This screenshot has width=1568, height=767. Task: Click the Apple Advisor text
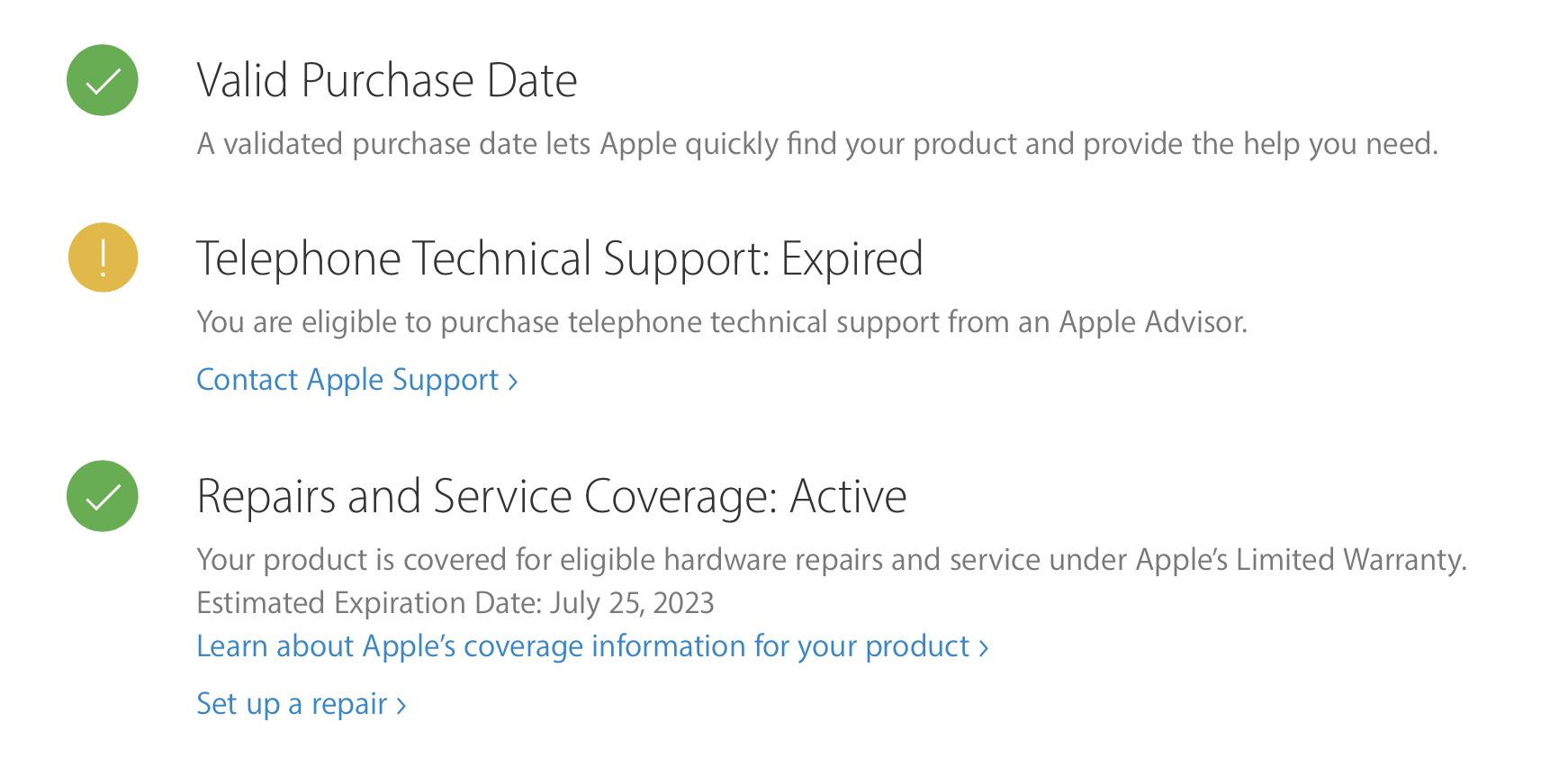1153,322
